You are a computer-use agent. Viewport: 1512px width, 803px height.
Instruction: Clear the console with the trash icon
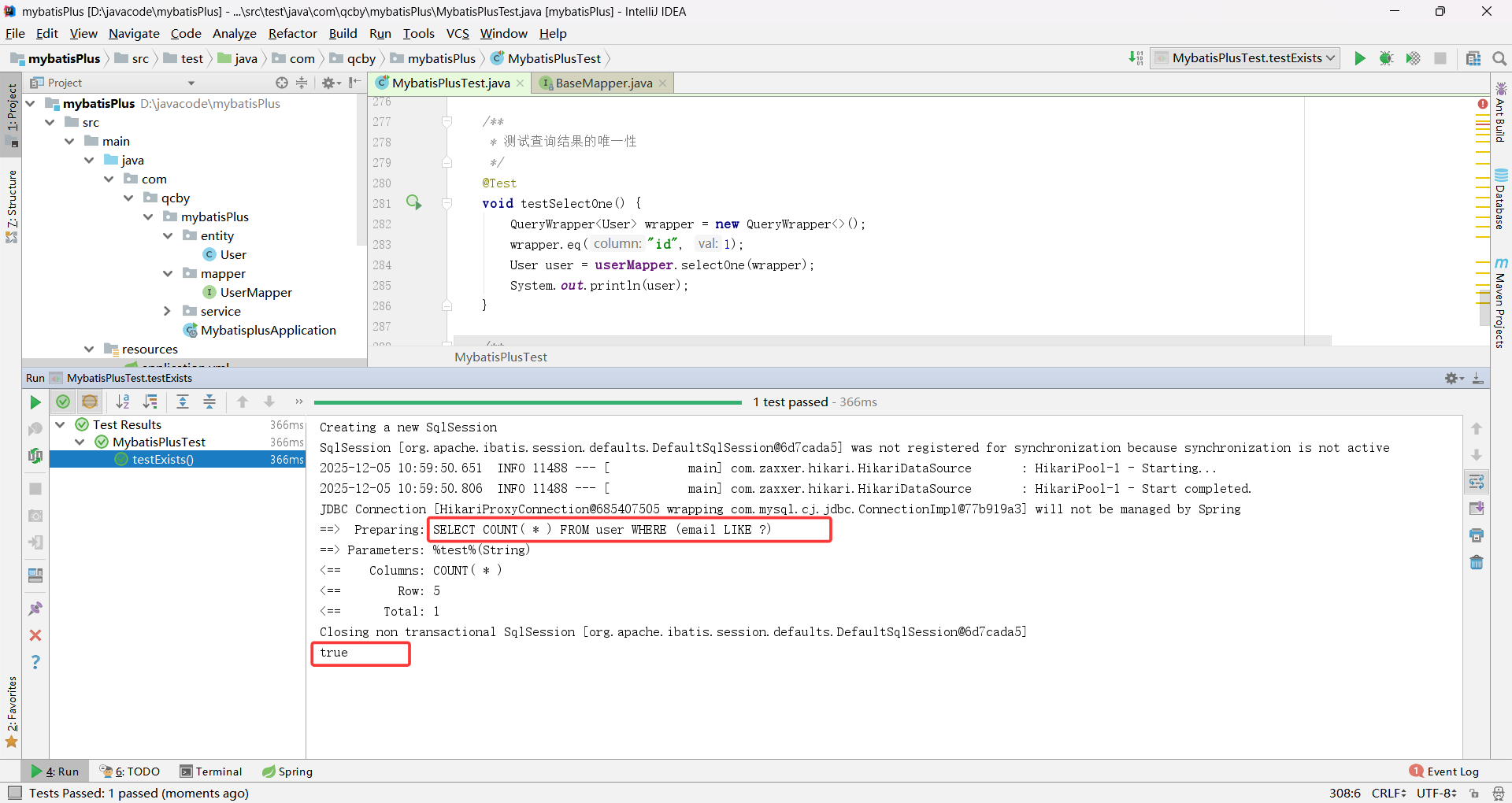coord(1477,562)
